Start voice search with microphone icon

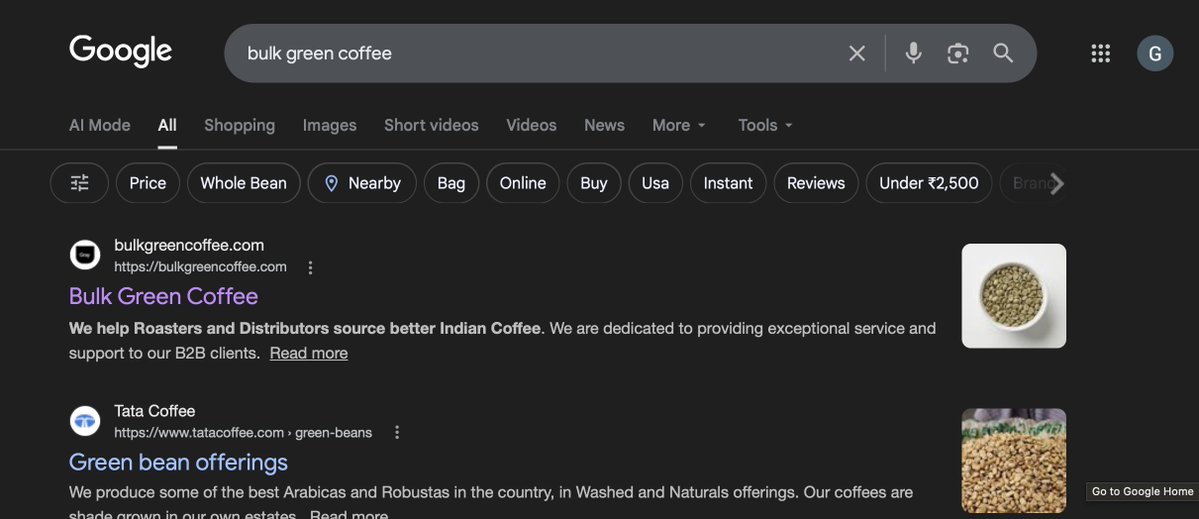pyautogui.click(x=913, y=54)
